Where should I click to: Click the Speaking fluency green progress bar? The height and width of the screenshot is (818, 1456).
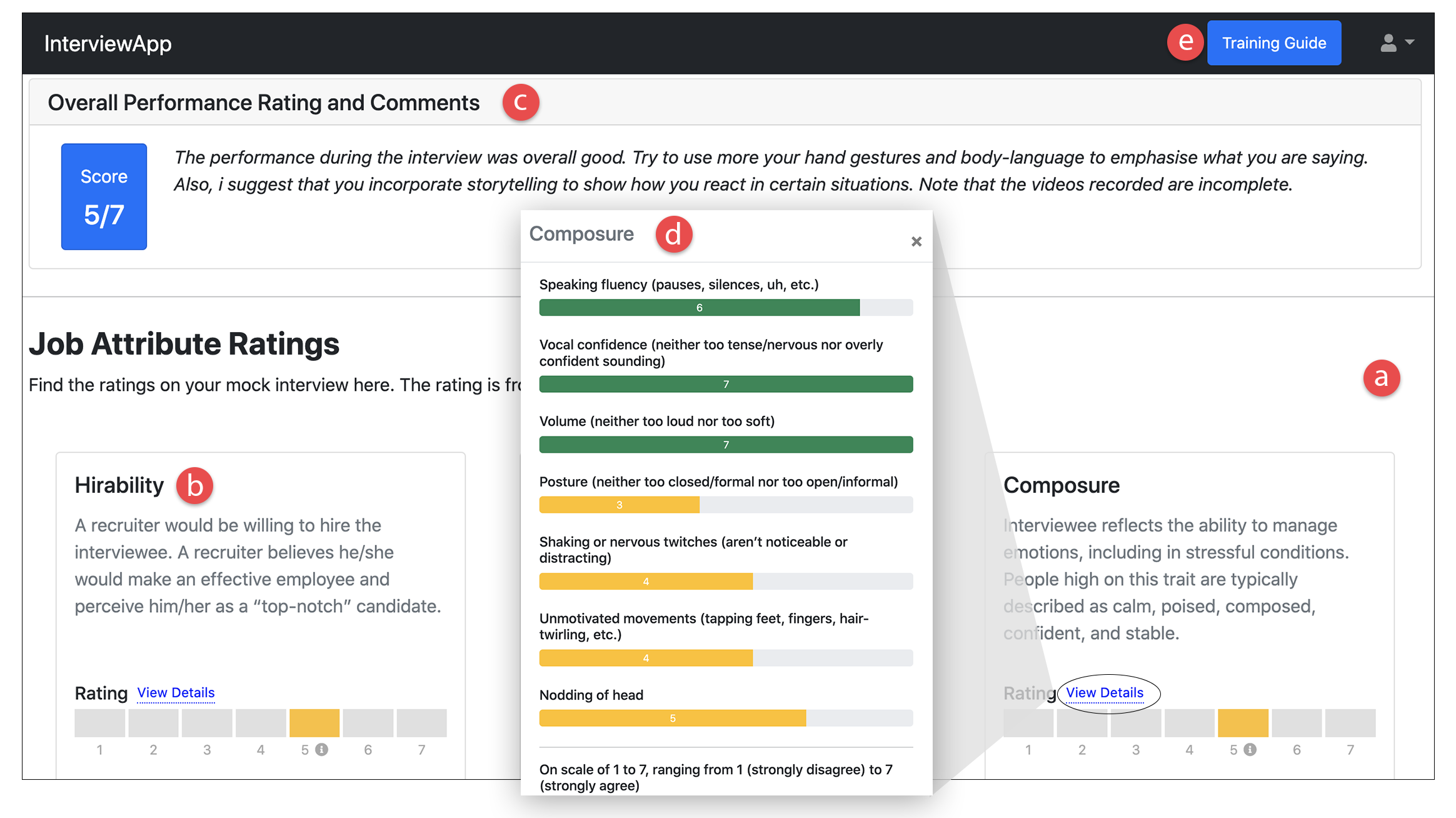click(x=699, y=308)
